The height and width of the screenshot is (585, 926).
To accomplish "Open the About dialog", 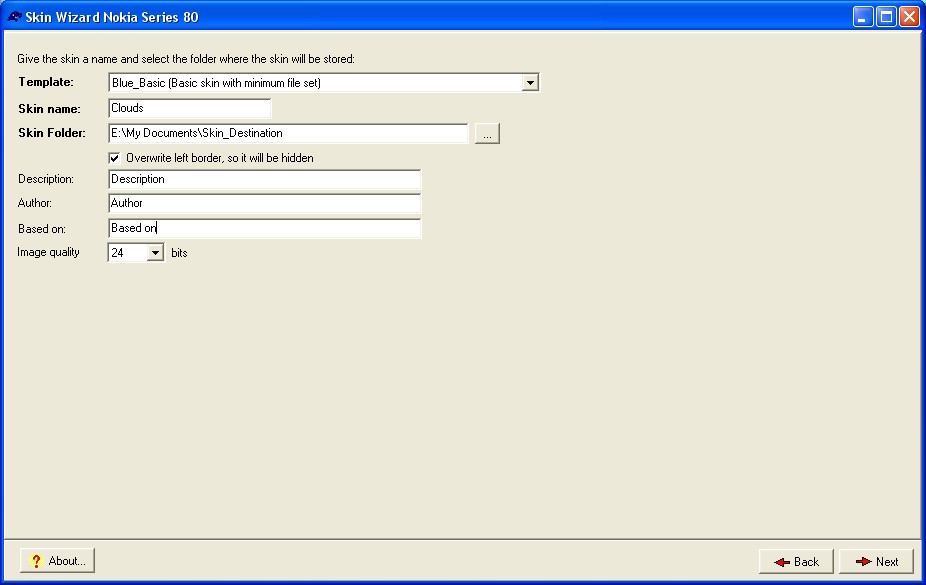I will coord(57,561).
